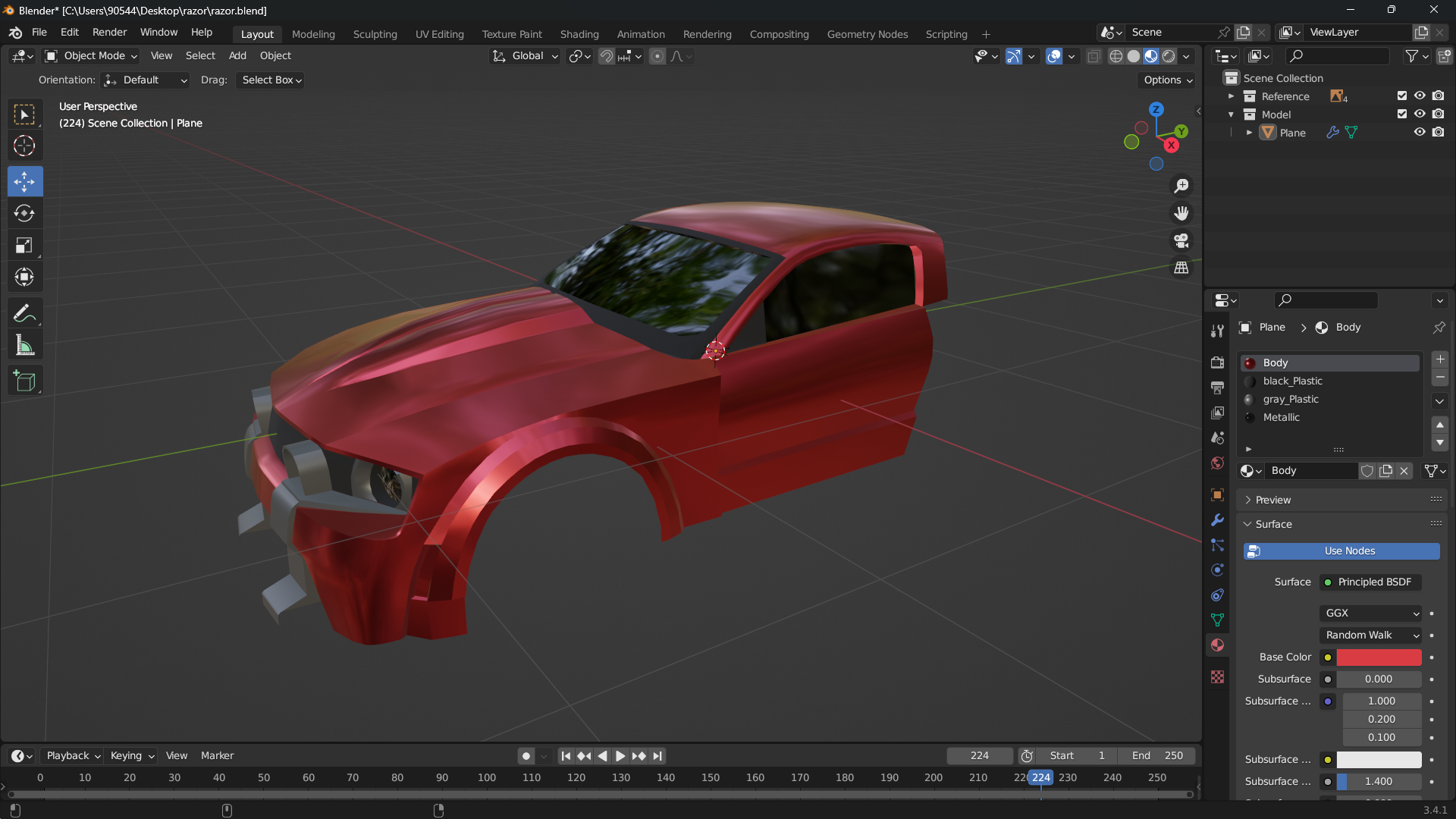Image resolution: width=1456 pixels, height=819 pixels.
Task: Click the Annotate pencil tool
Action: pos(24,312)
